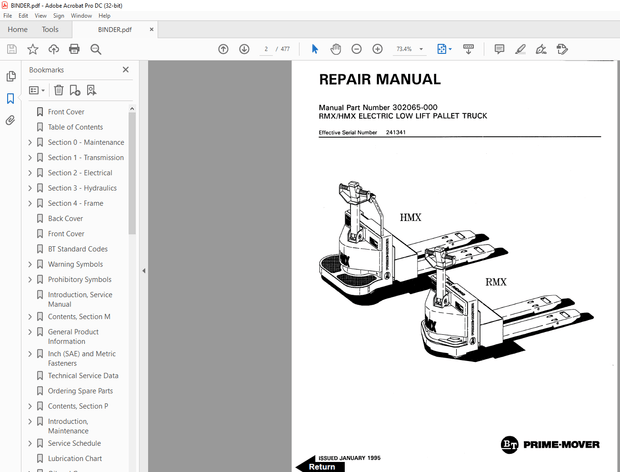Expand Section 0 - Maintenance bookmark

30,142
